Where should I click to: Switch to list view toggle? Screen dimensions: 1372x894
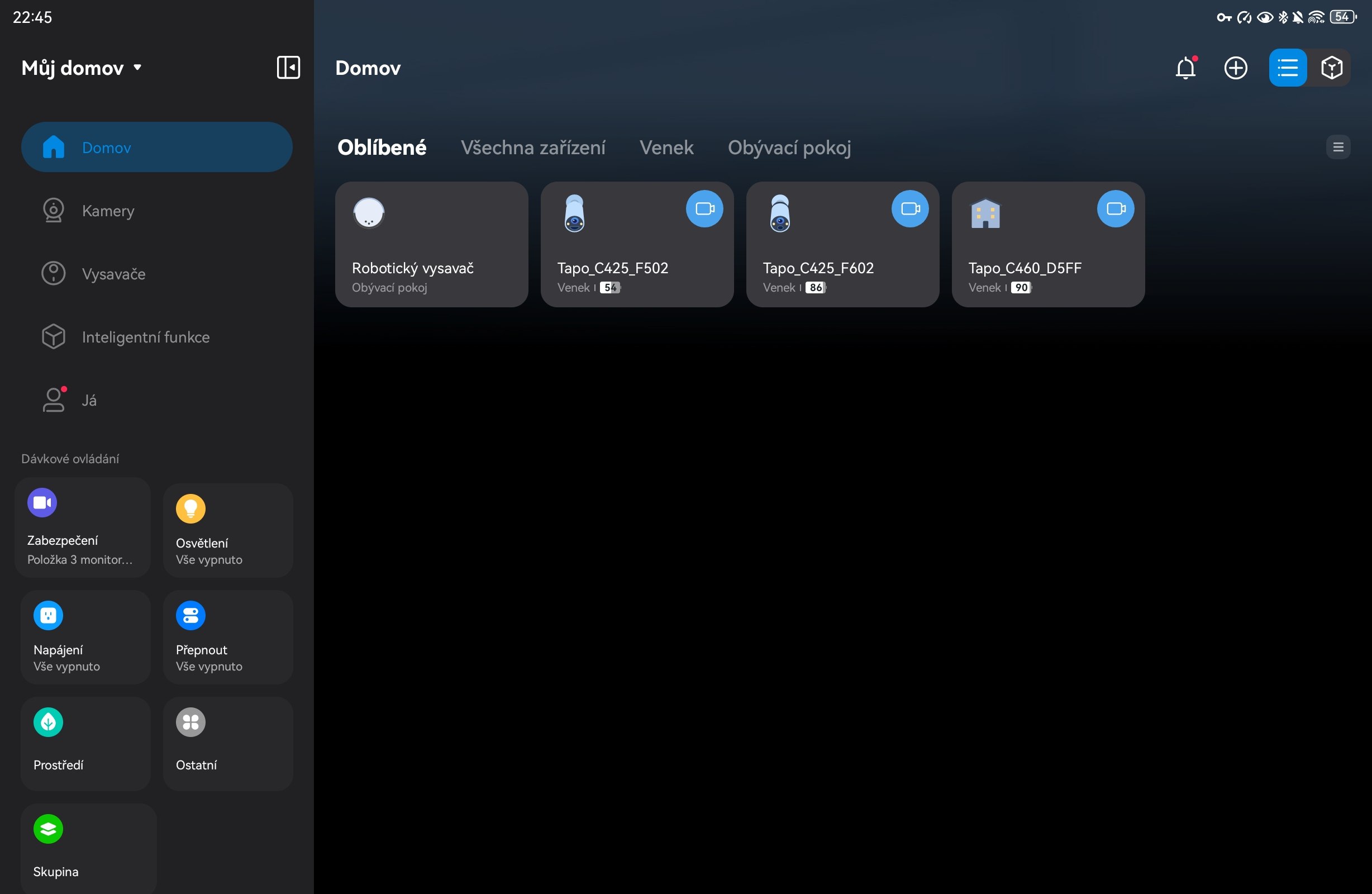pos(1287,68)
